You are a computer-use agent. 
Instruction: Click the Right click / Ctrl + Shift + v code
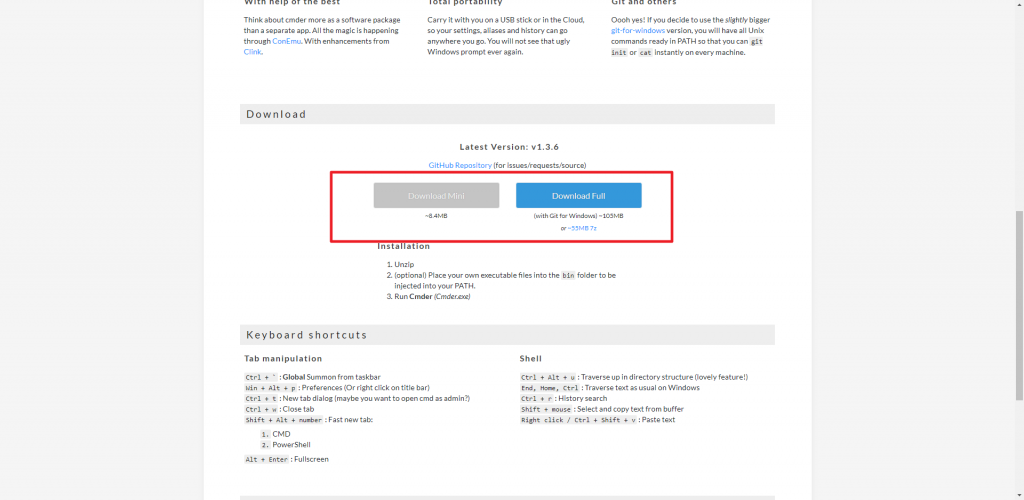tap(577, 420)
